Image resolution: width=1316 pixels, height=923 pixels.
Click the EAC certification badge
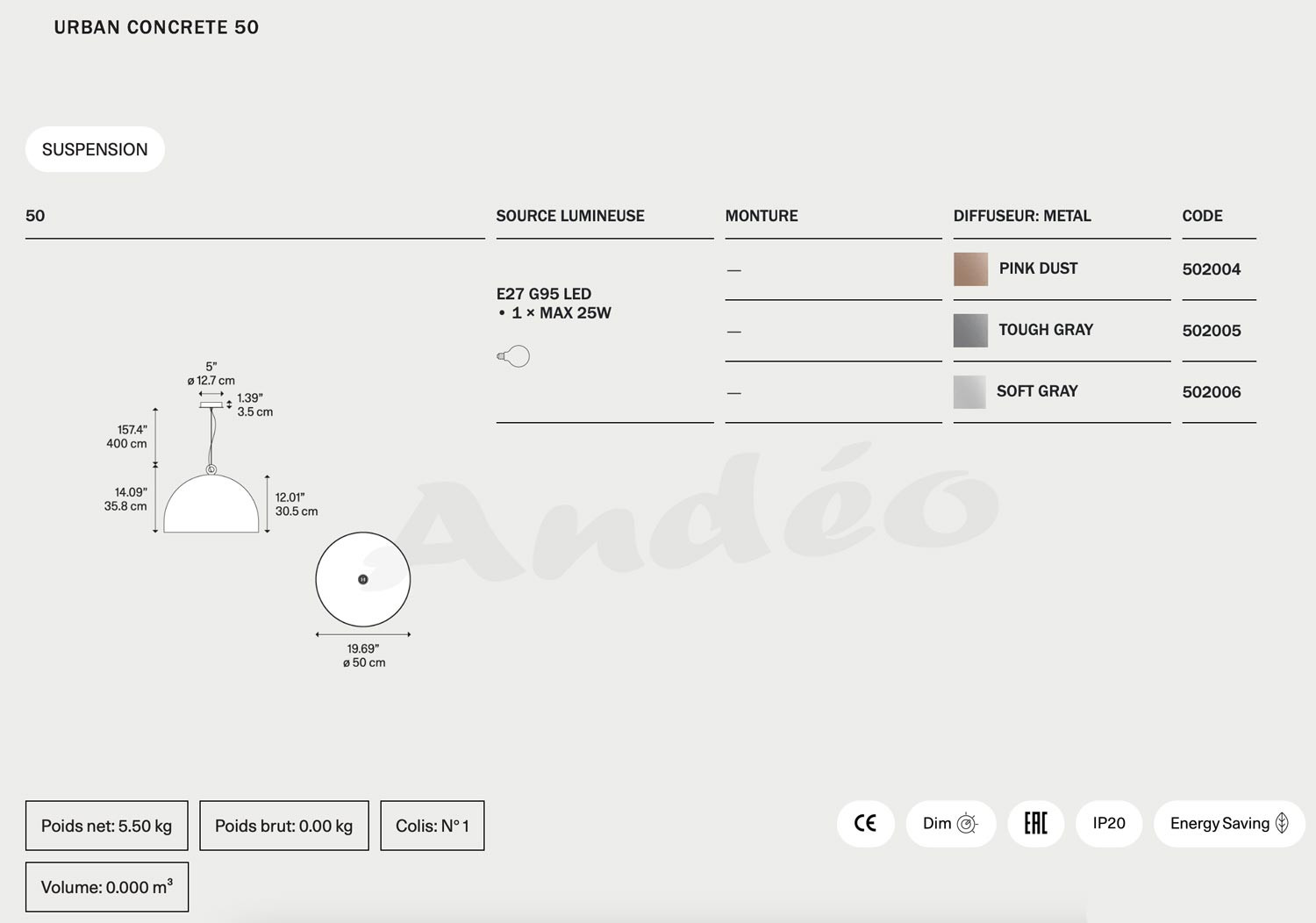(x=1036, y=823)
